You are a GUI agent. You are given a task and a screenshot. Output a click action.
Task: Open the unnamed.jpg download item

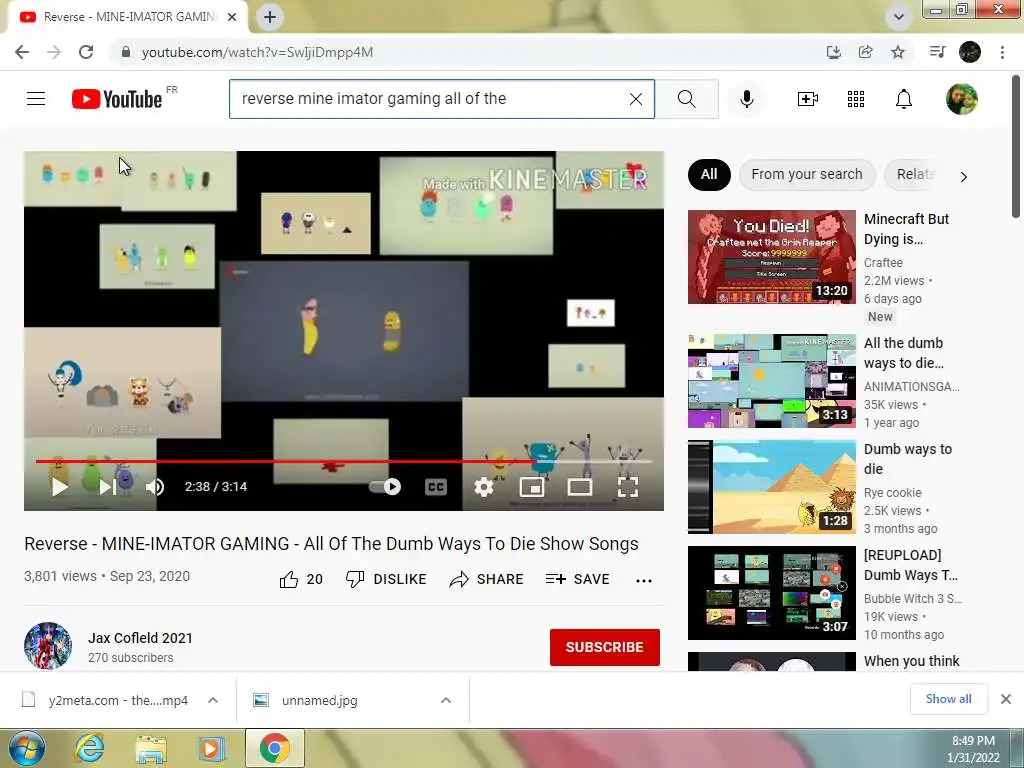(x=320, y=700)
